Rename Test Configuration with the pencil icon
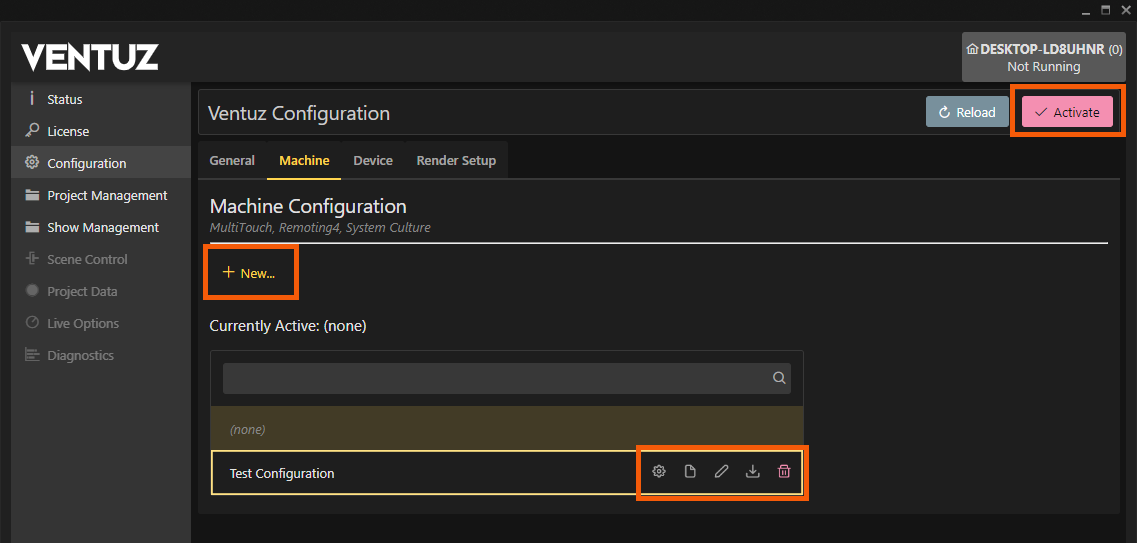This screenshot has width=1137, height=543. point(721,472)
